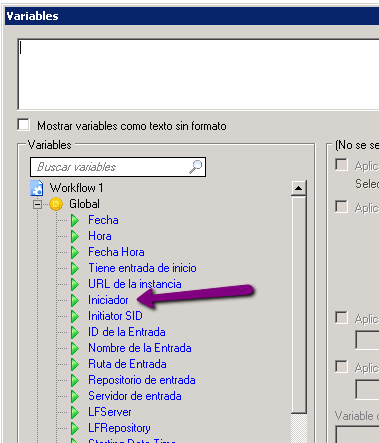Click the arrow icon beside Ruta de Entrada

coord(75,364)
